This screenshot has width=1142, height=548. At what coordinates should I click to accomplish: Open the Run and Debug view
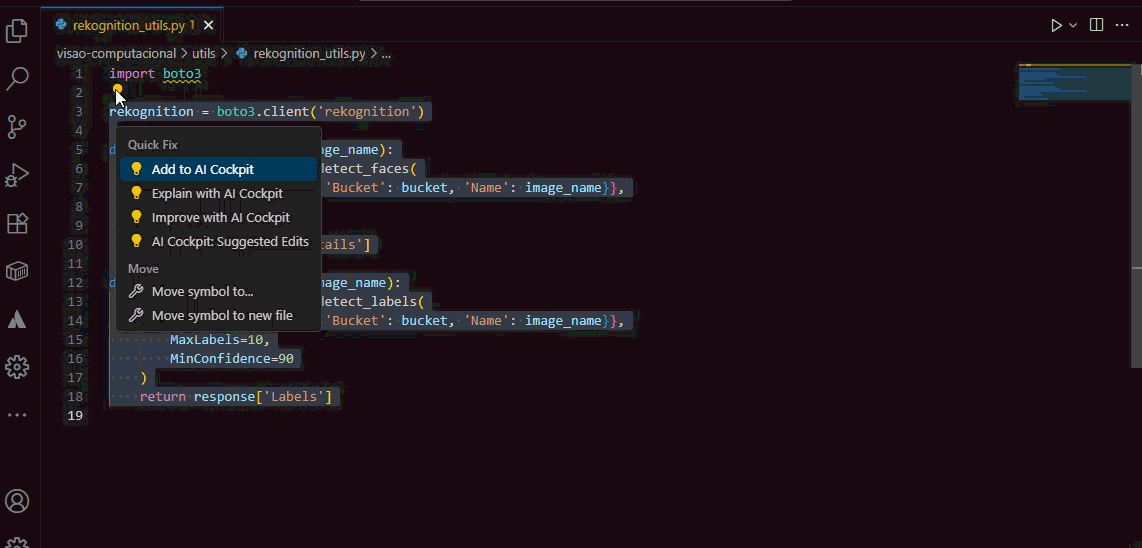pos(17,175)
